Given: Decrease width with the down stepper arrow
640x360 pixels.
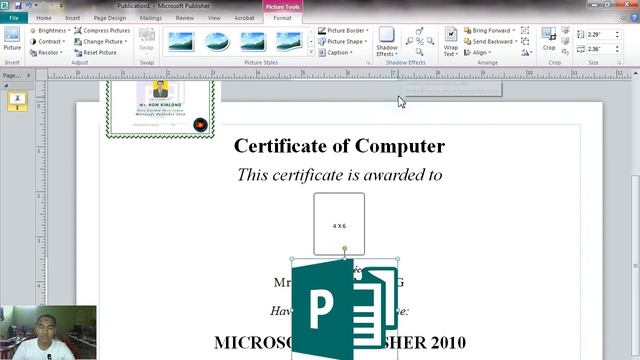Looking at the screenshot, I should [x=617, y=51].
